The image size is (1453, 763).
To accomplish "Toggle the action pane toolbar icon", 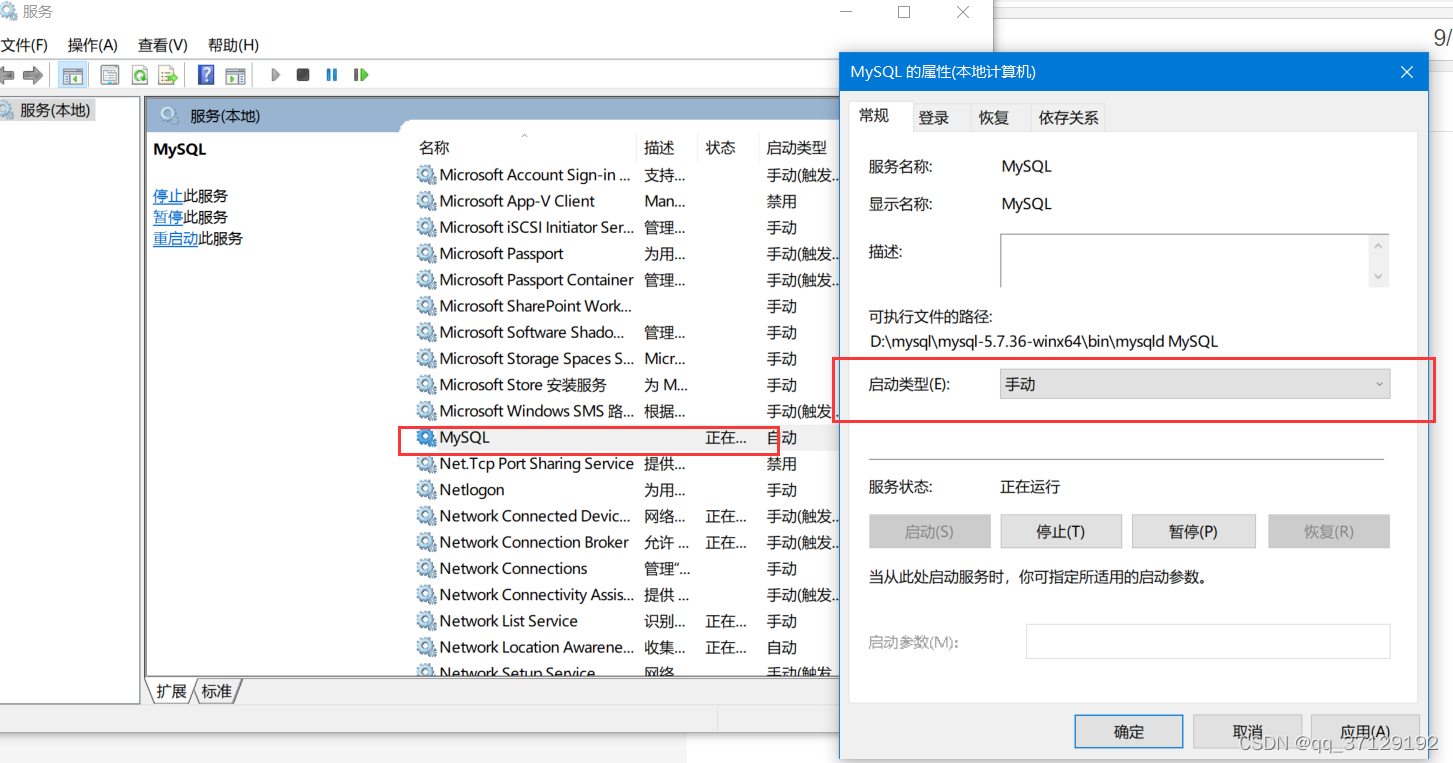I will [x=235, y=75].
